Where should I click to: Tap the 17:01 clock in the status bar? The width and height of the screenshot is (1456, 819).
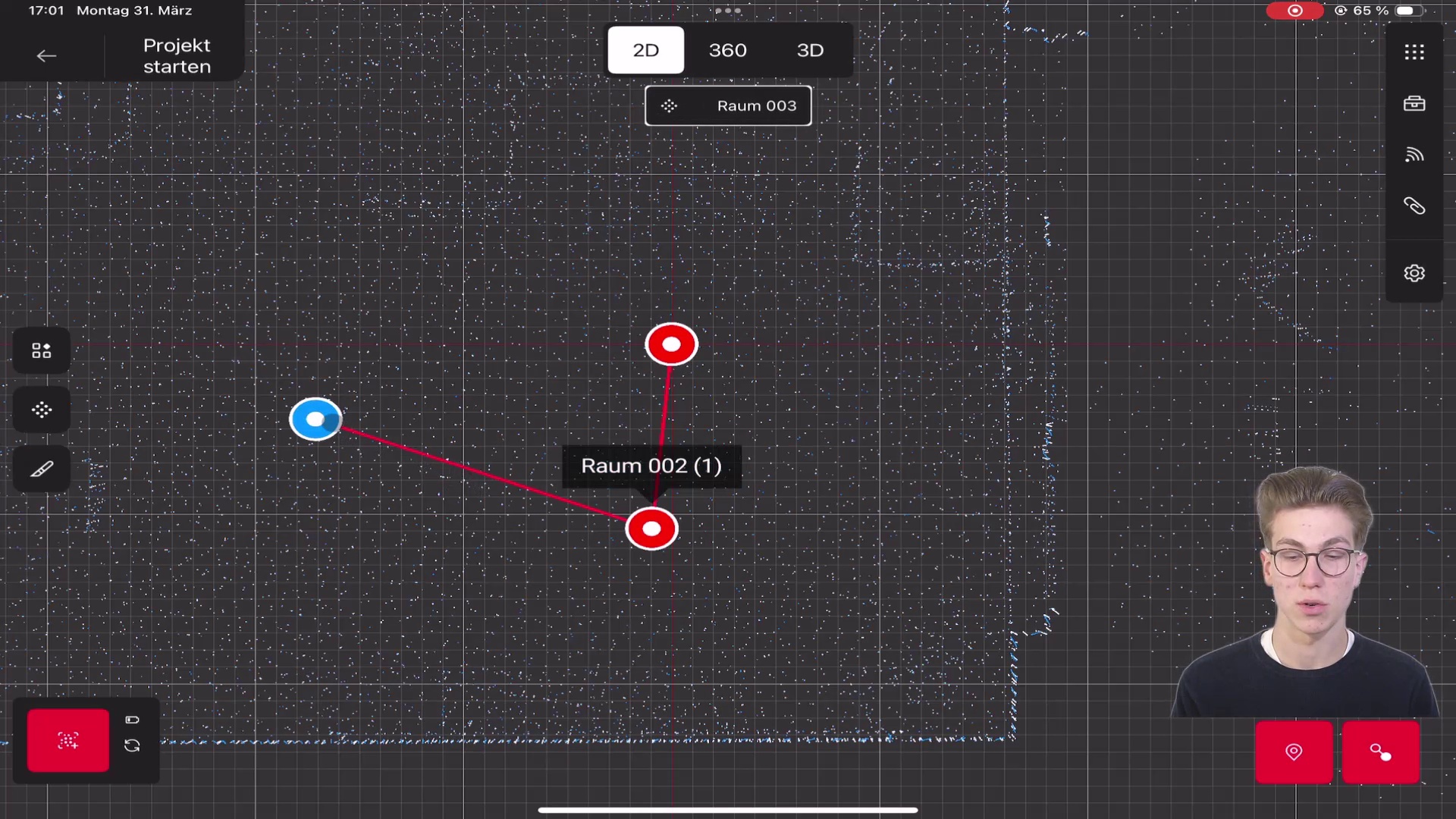(46, 11)
